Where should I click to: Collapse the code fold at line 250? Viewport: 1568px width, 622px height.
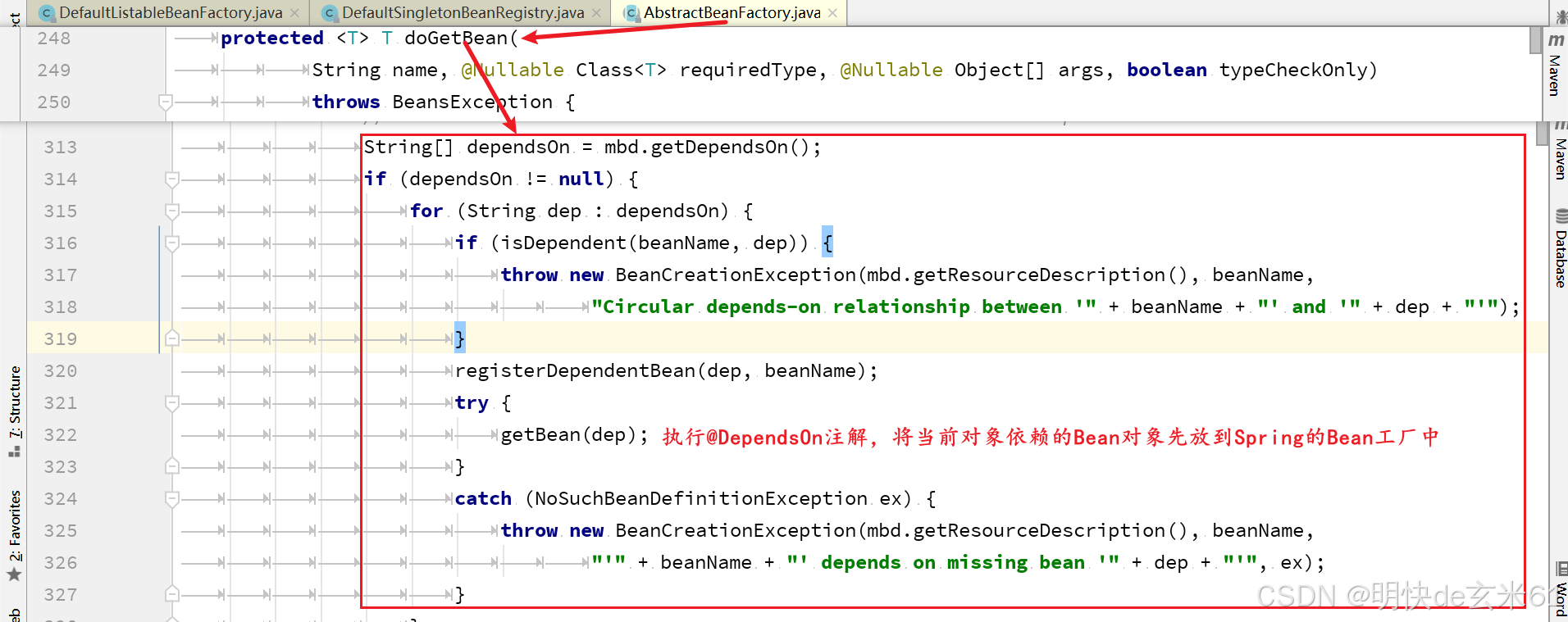point(166,102)
